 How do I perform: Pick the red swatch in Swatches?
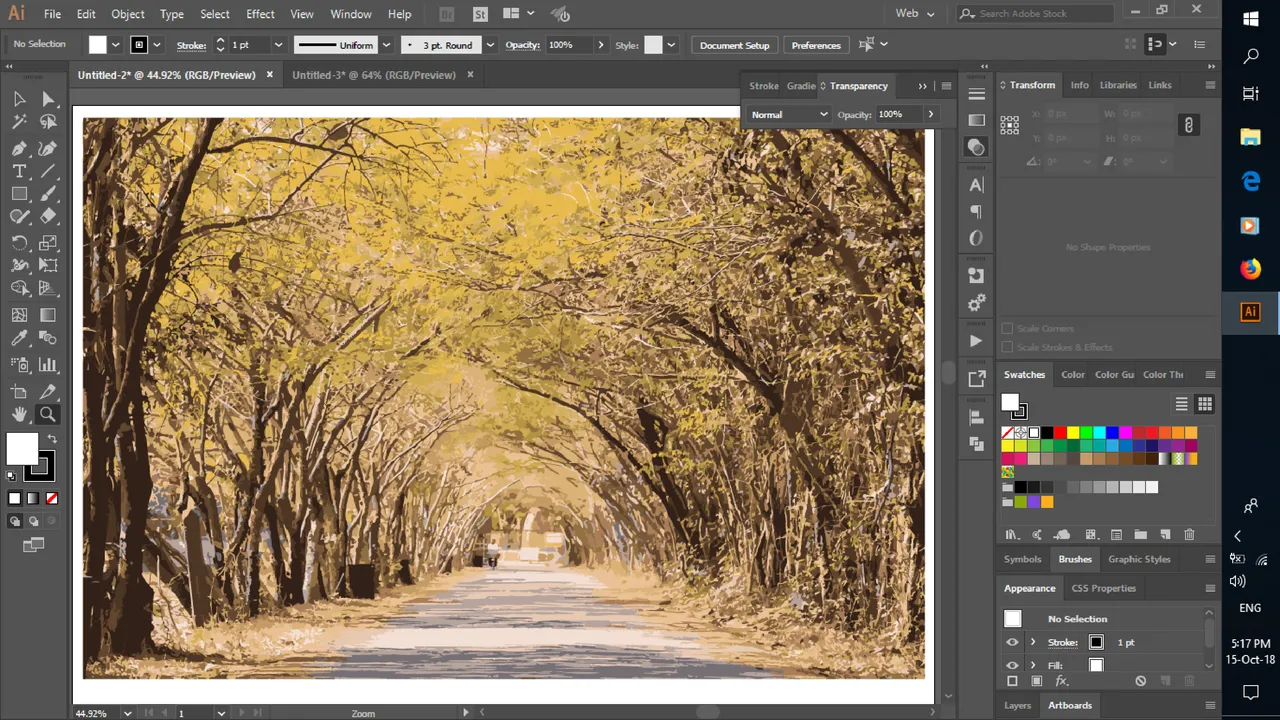(1060, 433)
